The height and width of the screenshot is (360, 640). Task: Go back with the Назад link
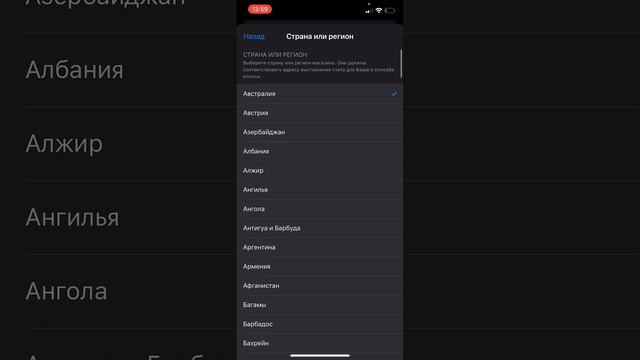pyautogui.click(x=254, y=36)
